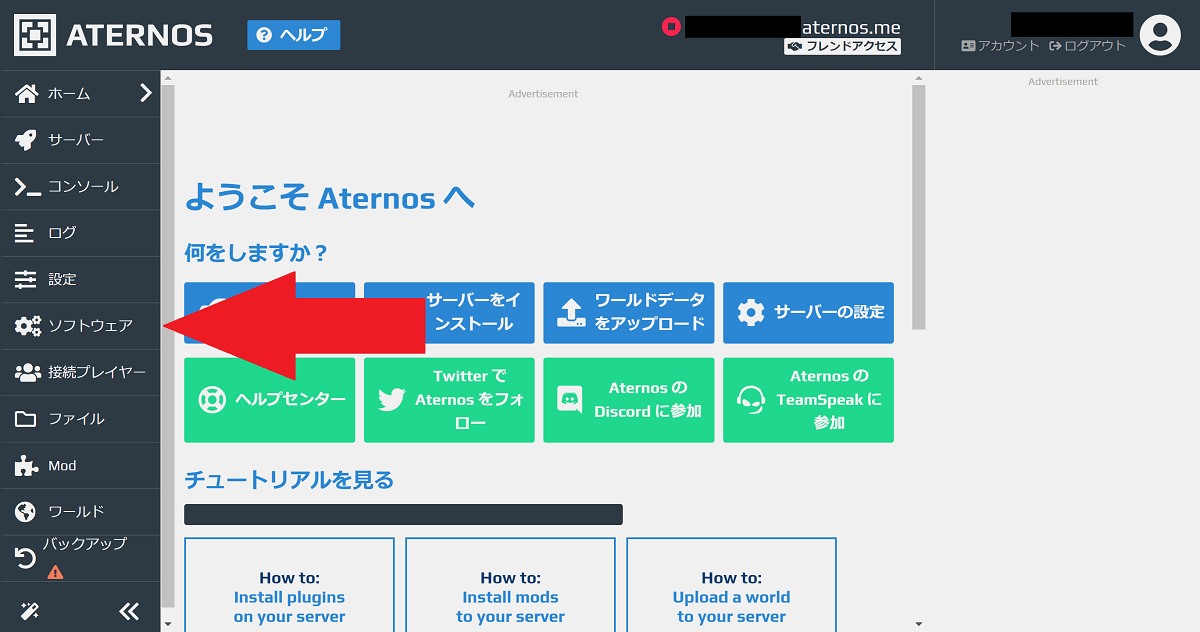Open the How to: Install plugins tutorial card
This screenshot has height=632, width=1200.
290,585
